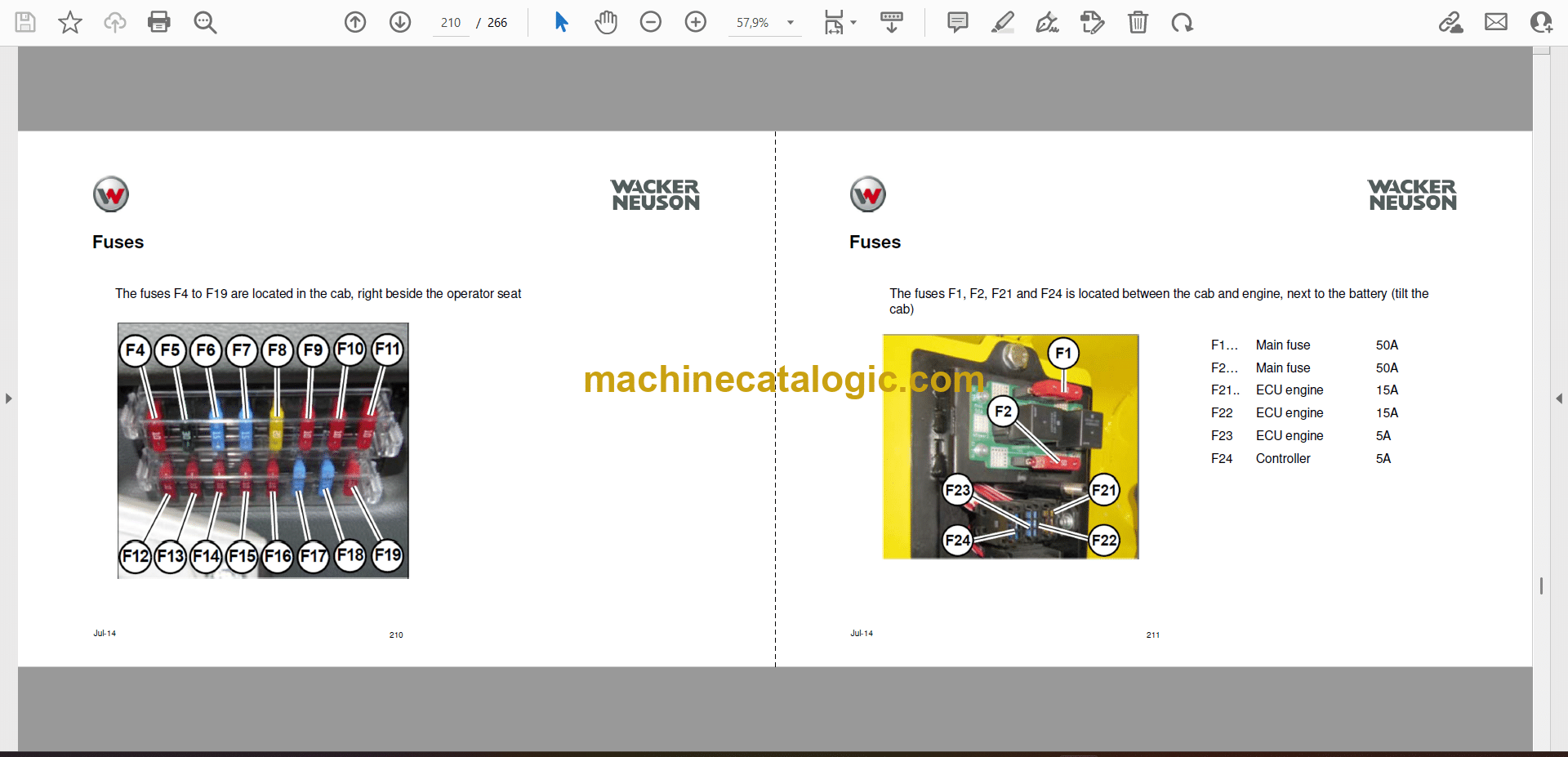
Task: Send the file by email envelope icon
Action: pyautogui.click(x=1496, y=22)
